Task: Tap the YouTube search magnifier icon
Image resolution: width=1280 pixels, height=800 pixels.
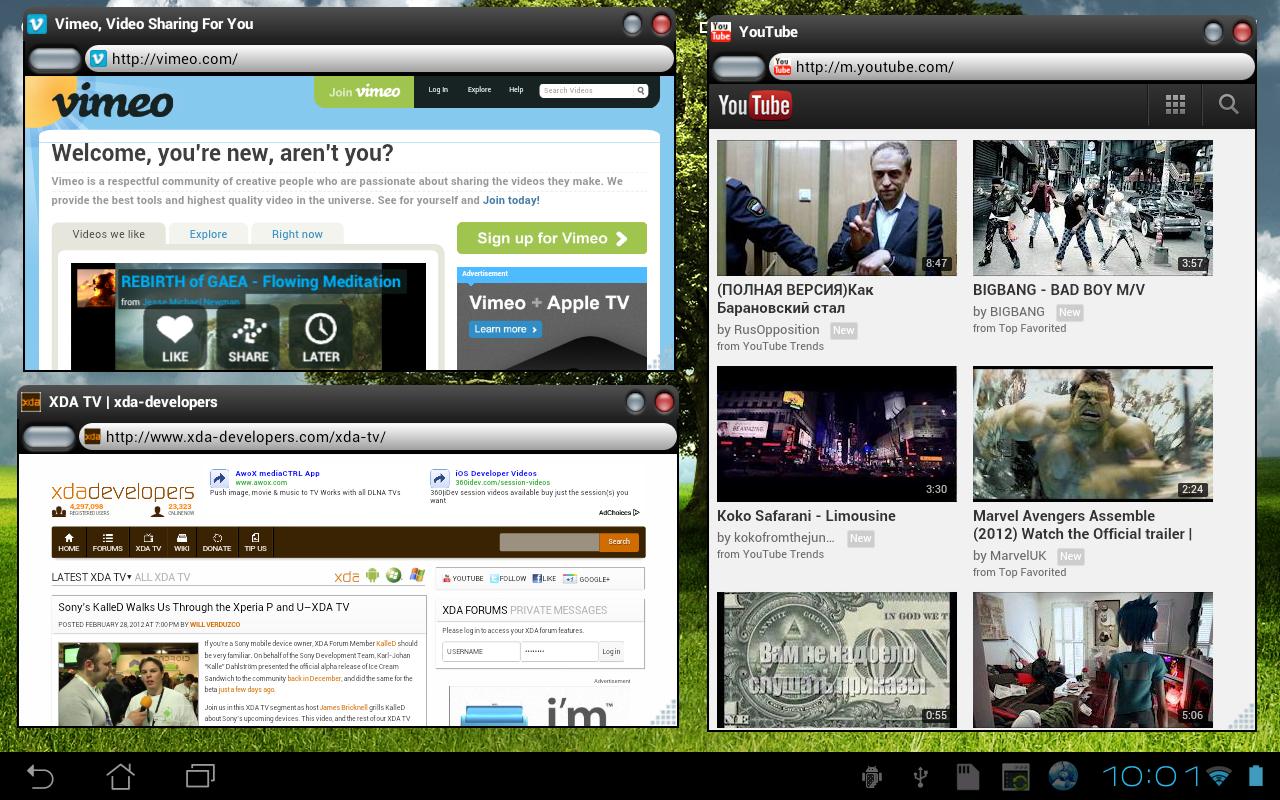Action: [x=1228, y=104]
